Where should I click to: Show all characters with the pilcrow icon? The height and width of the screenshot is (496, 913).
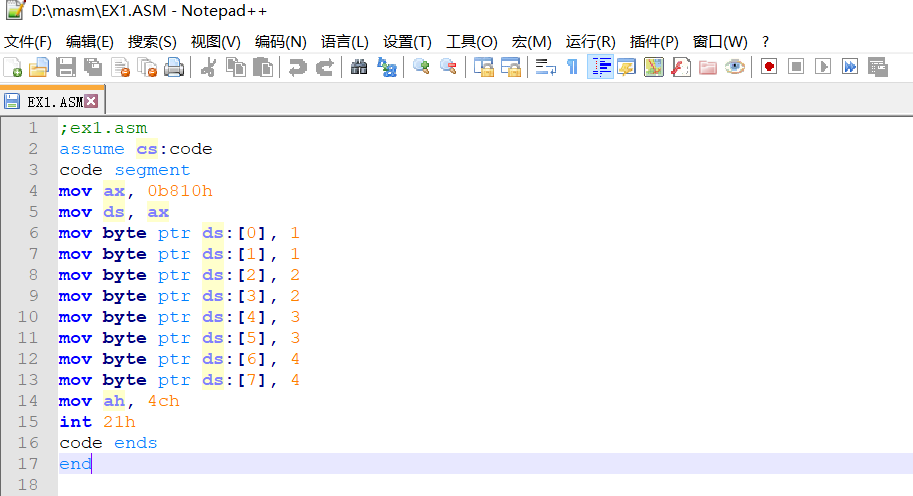(x=572, y=68)
